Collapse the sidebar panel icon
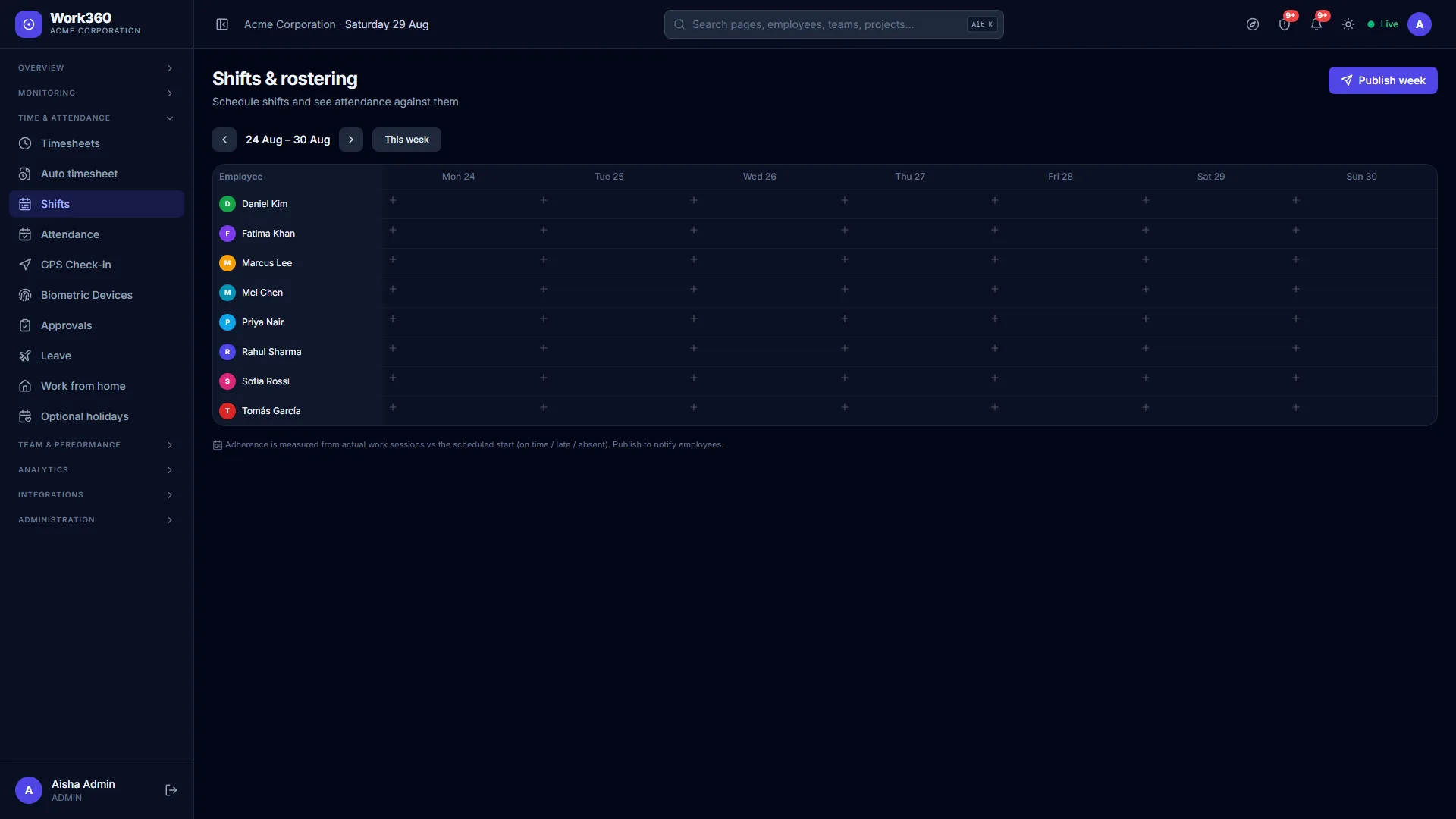Viewport: 1456px width, 819px height. click(x=222, y=24)
